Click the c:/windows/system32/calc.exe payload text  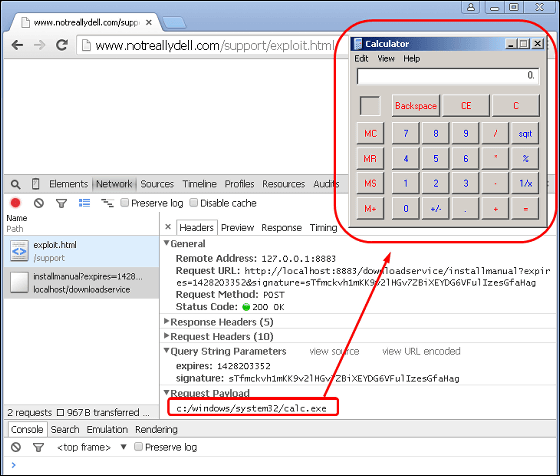251,408
